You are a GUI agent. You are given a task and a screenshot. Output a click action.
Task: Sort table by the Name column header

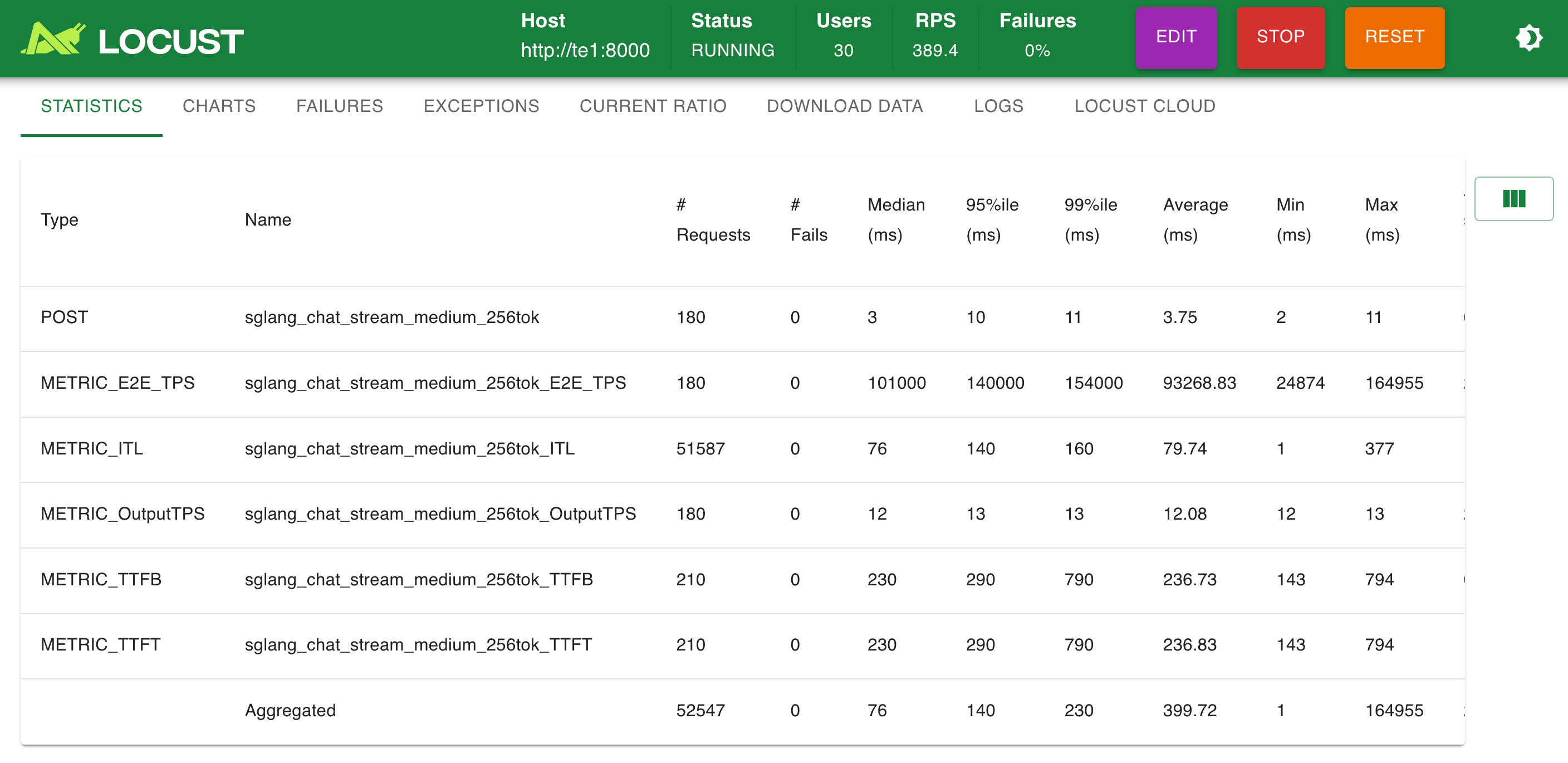coord(268,220)
